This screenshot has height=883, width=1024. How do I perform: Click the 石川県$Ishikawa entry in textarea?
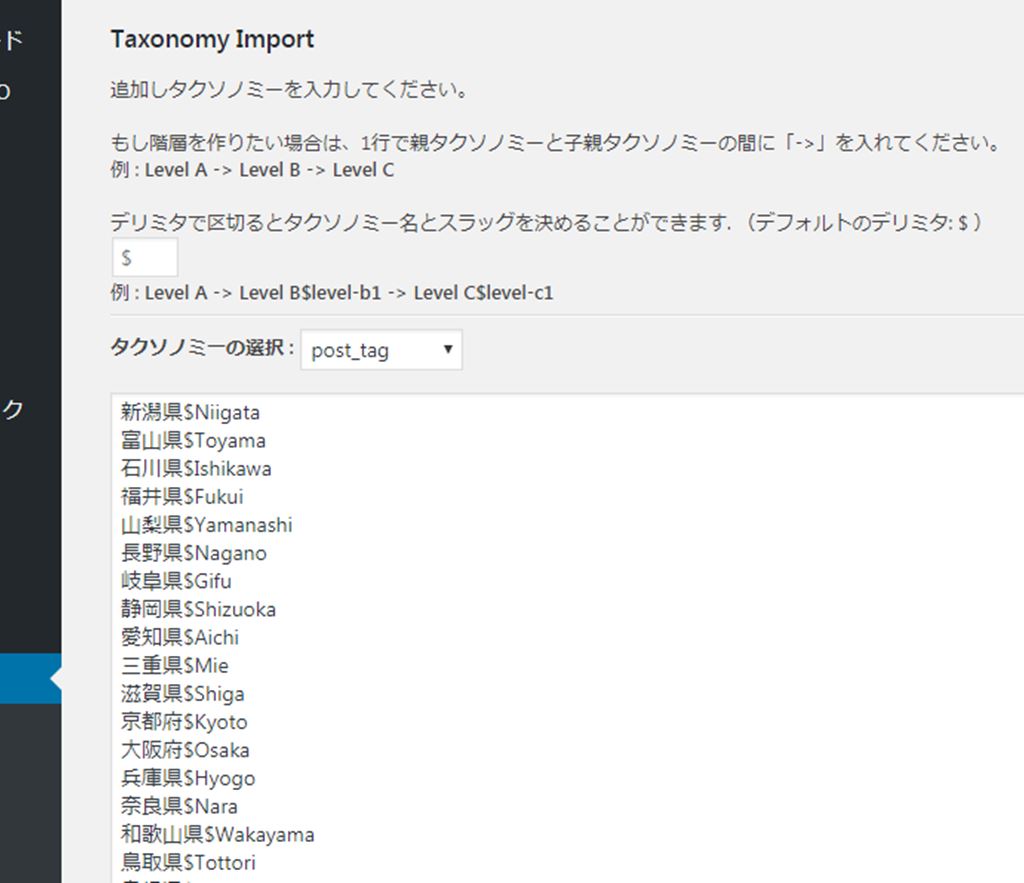click(196, 469)
